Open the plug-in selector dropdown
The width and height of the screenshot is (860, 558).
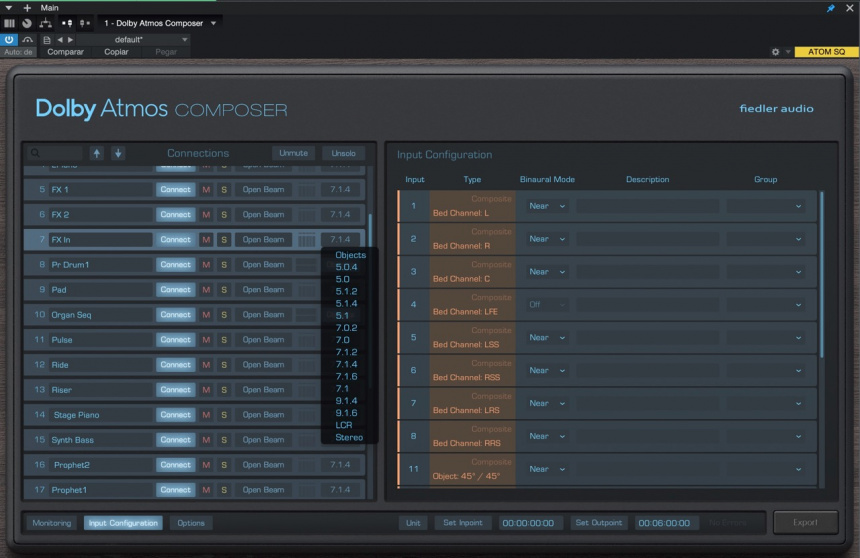pos(160,23)
